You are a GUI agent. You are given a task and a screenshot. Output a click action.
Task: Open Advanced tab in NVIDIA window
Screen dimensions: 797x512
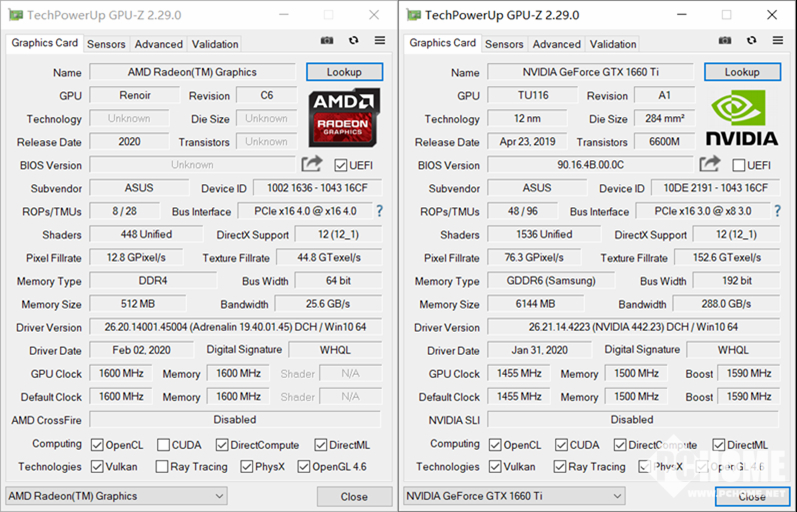(557, 44)
